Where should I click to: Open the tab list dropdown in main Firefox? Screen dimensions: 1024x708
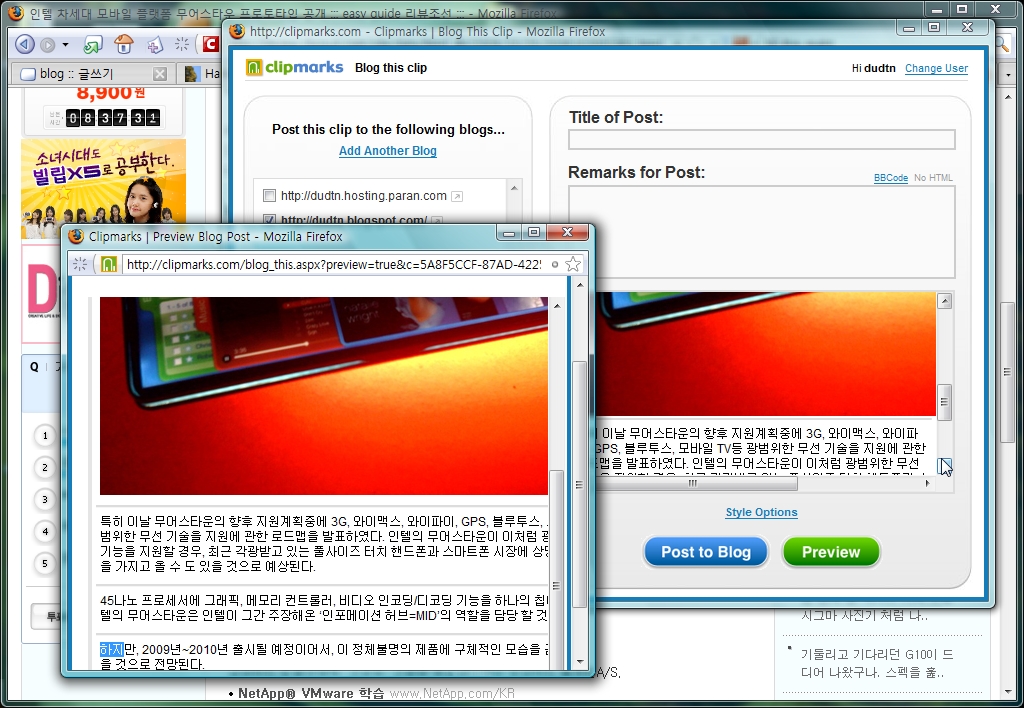[x=1008, y=74]
